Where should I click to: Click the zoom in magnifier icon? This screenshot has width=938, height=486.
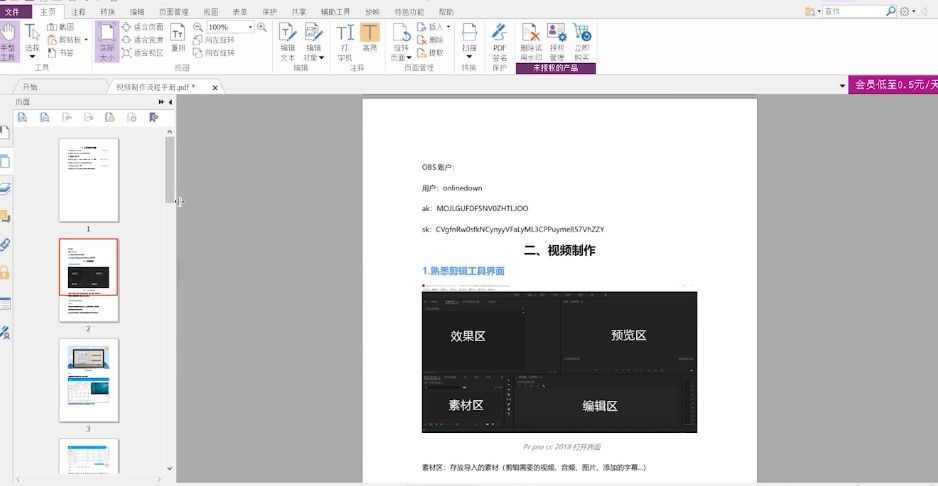point(261,27)
